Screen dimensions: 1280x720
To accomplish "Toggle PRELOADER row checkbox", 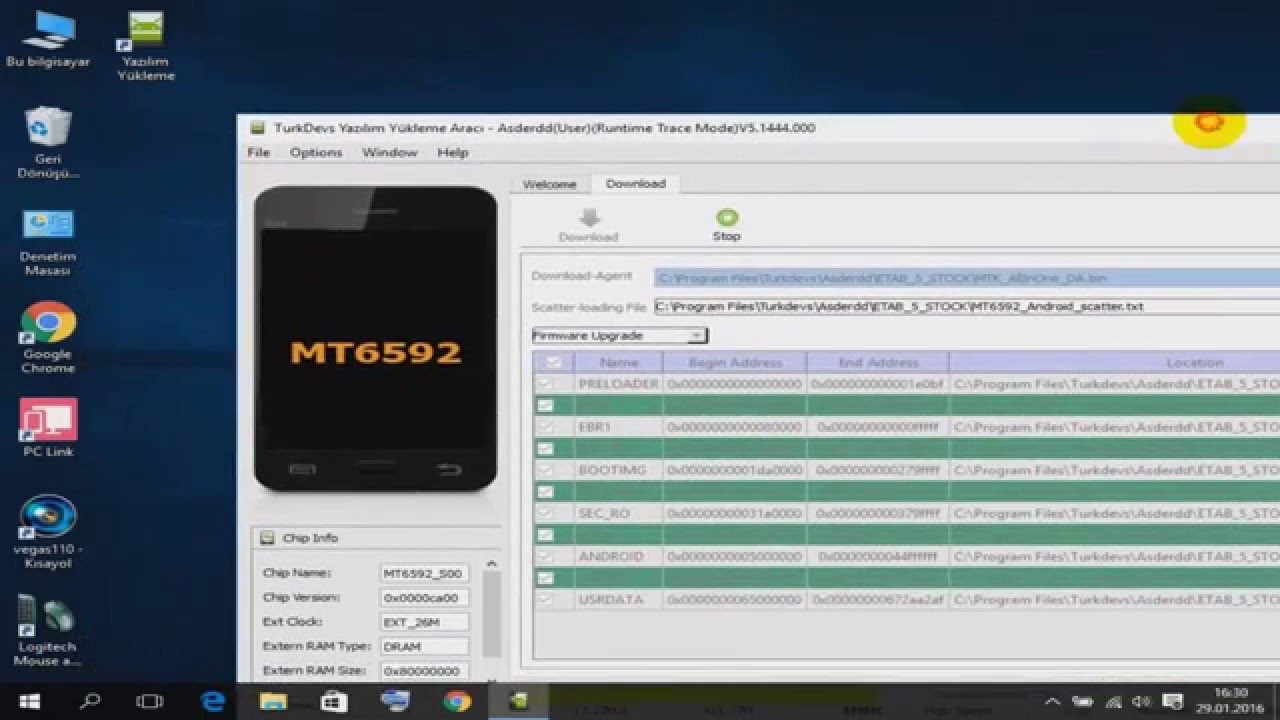I will (545, 384).
